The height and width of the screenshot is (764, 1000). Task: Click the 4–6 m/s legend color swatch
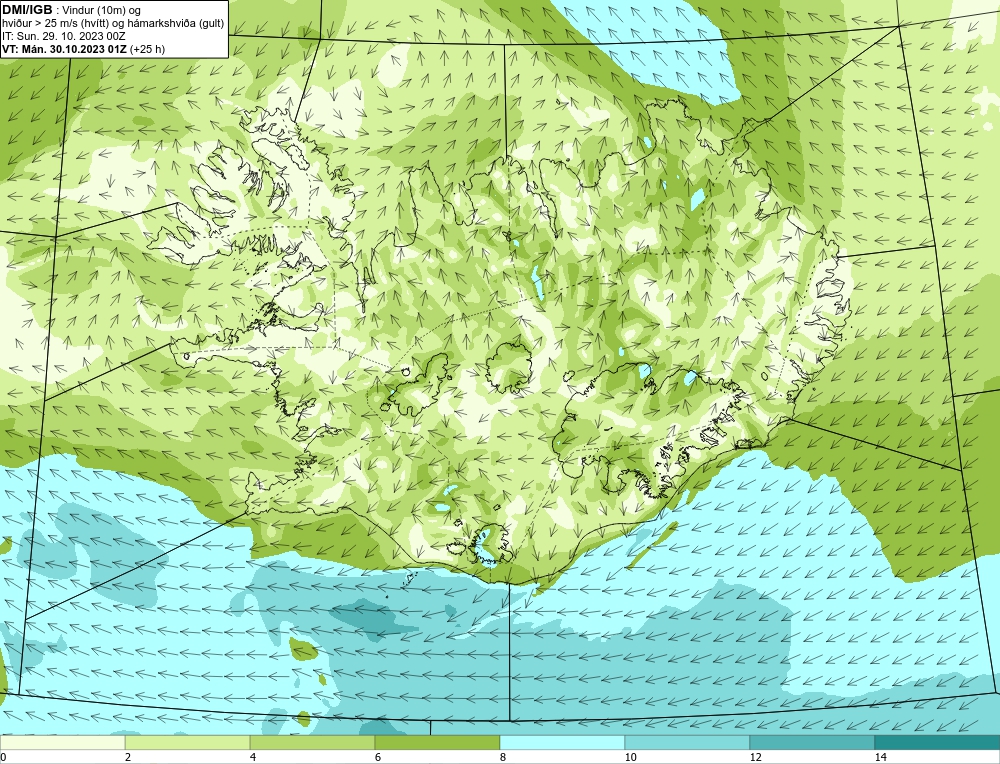pyautogui.click(x=312, y=742)
